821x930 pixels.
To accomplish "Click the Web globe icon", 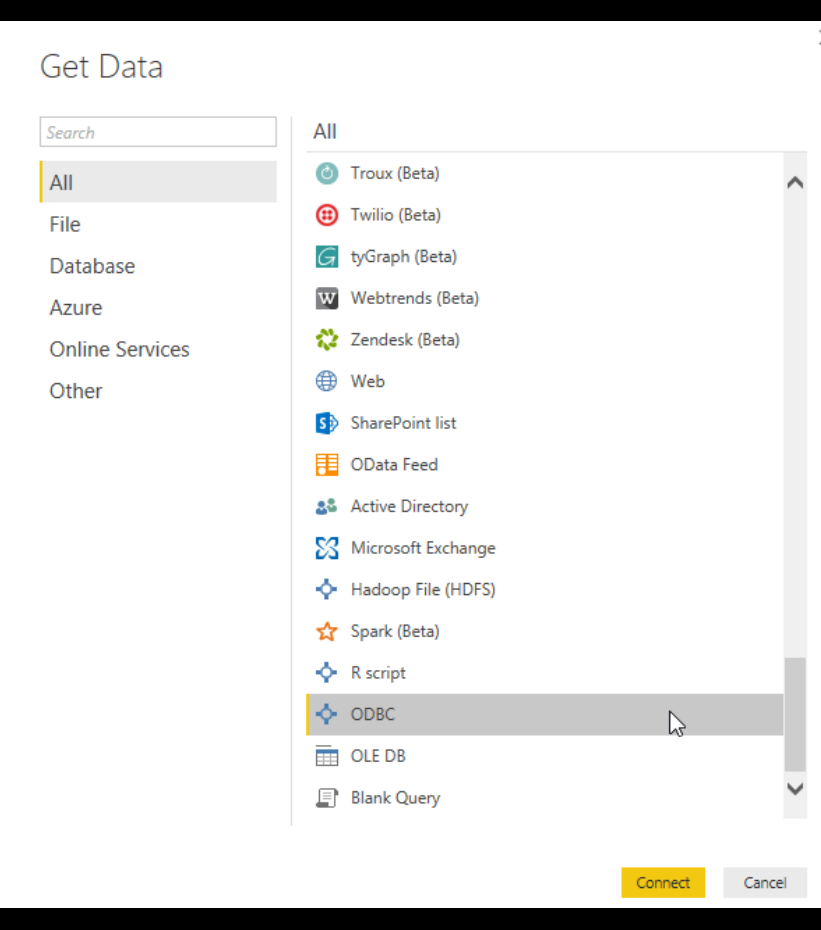I will [326, 381].
